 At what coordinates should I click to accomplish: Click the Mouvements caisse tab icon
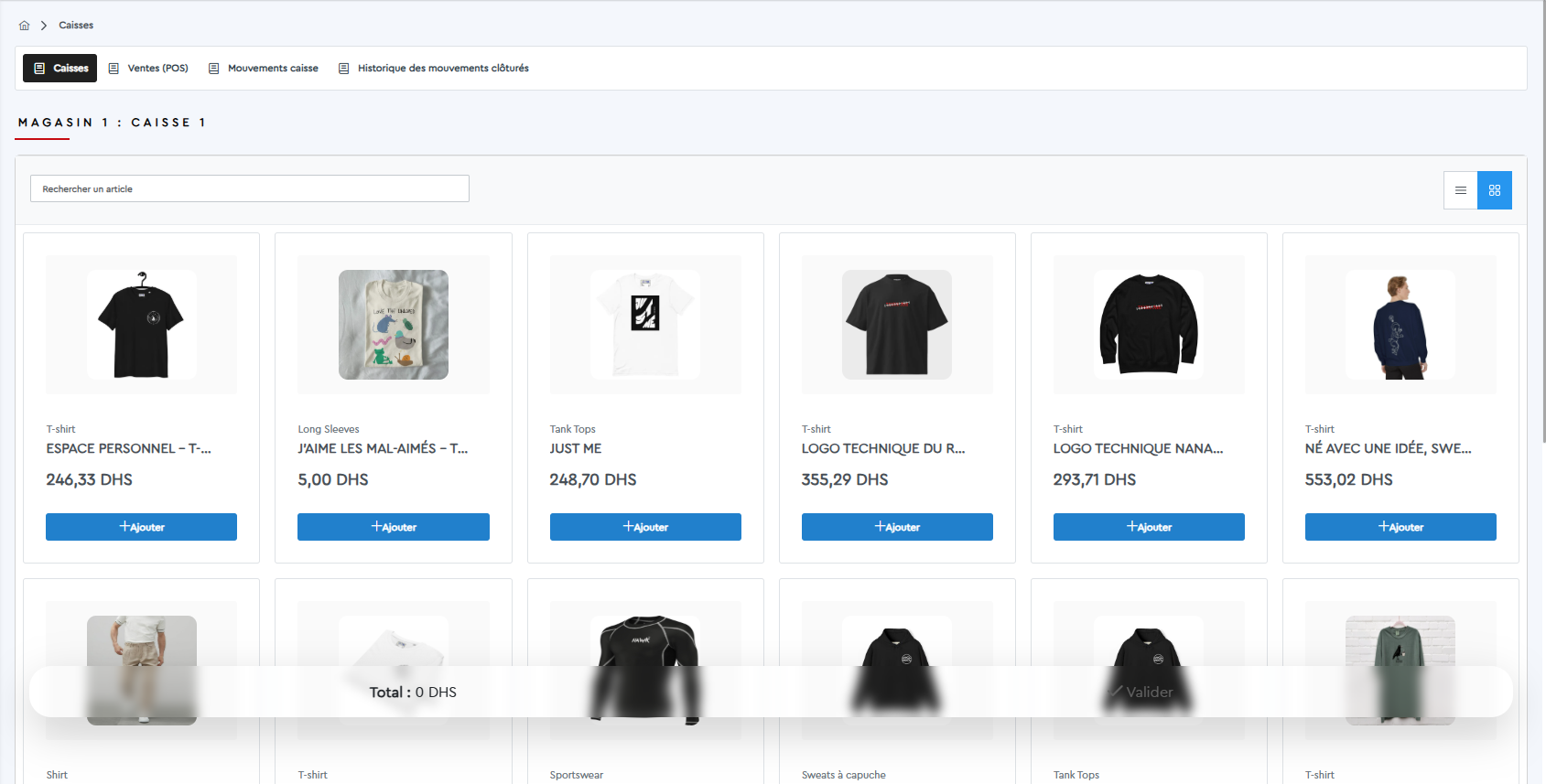tap(213, 69)
